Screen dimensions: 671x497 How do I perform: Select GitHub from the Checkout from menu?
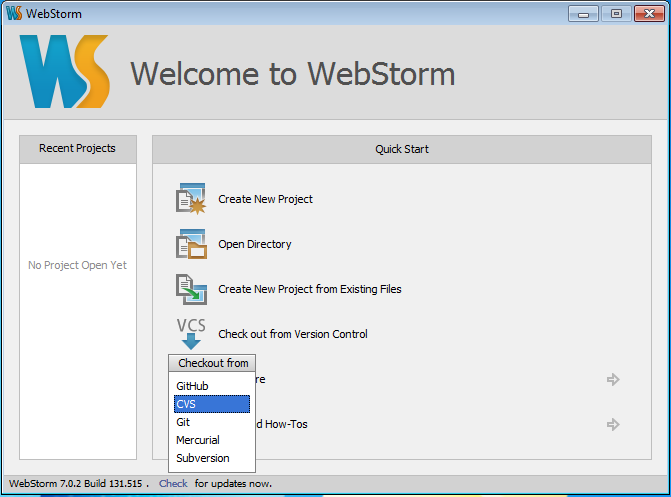pyautogui.click(x=212, y=386)
